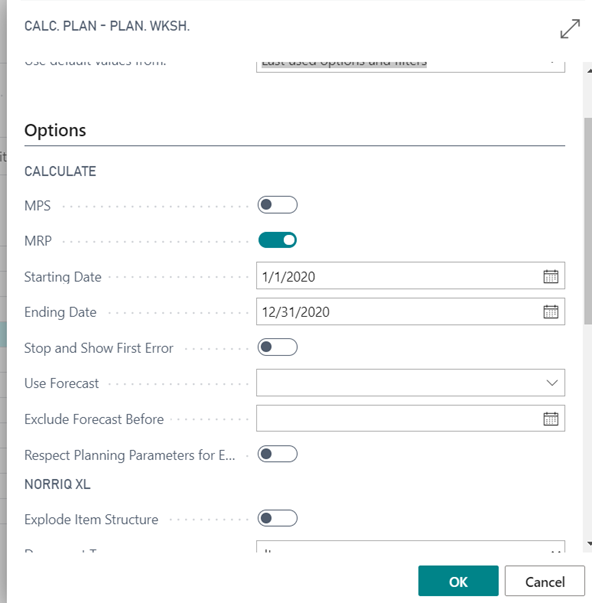Toggle Respect Planning Parameters option
592x603 pixels.
277,454
